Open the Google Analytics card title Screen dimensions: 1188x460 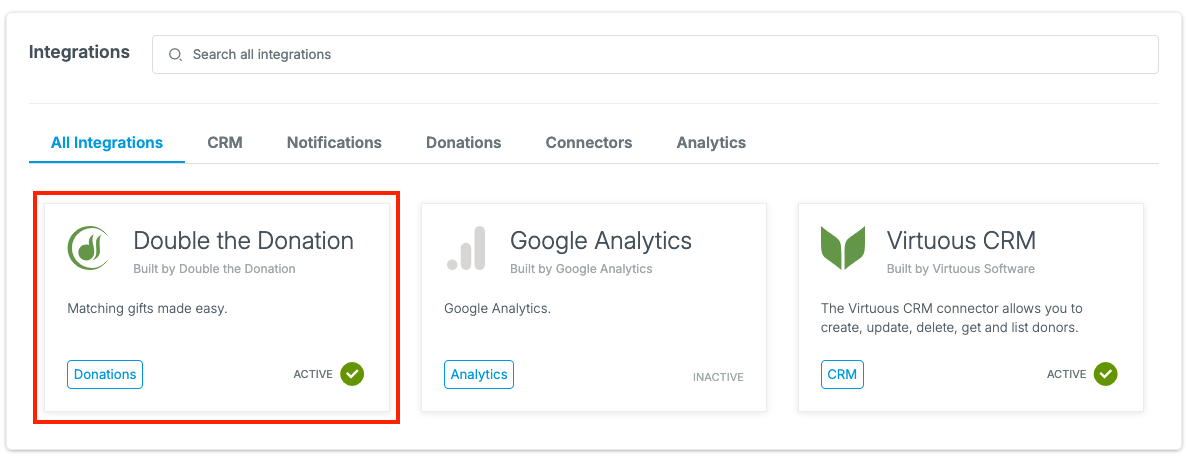(601, 241)
